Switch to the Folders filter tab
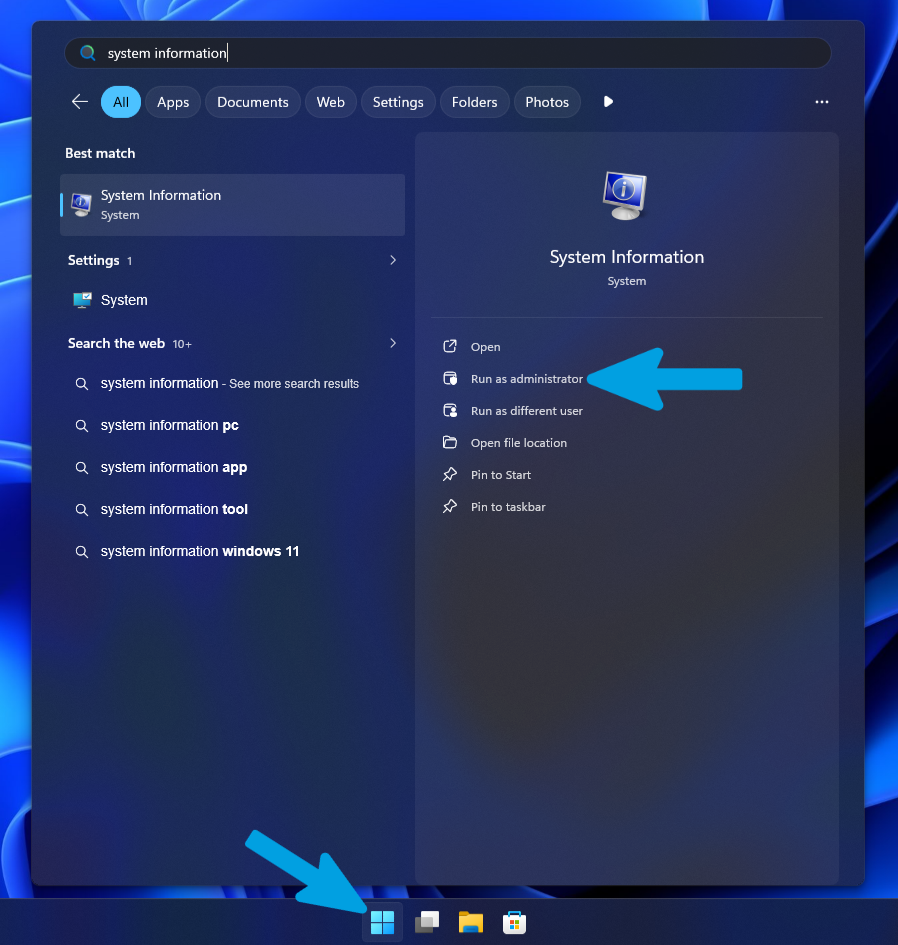This screenshot has width=898, height=945. point(474,102)
